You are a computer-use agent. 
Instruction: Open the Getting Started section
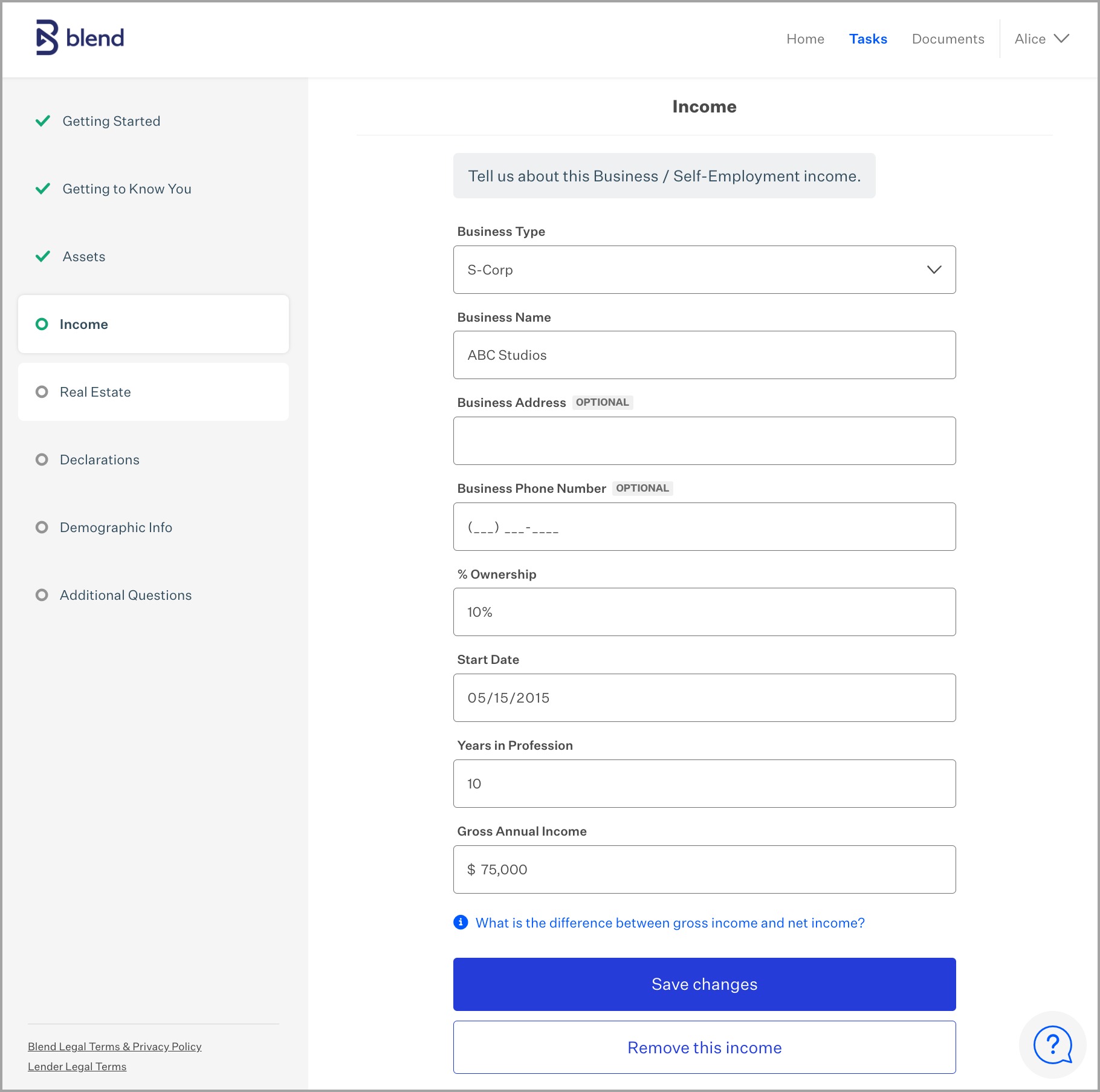click(111, 121)
